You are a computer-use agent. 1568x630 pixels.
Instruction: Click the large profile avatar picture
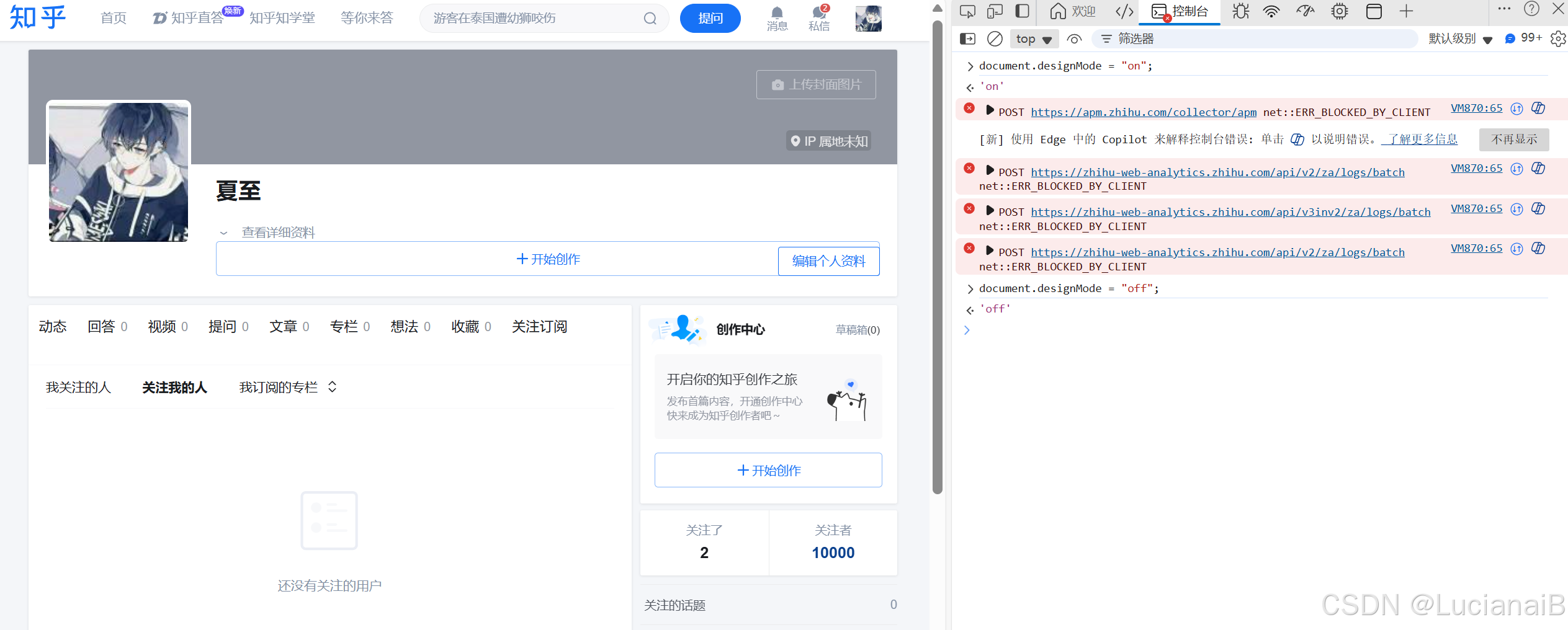119,172
